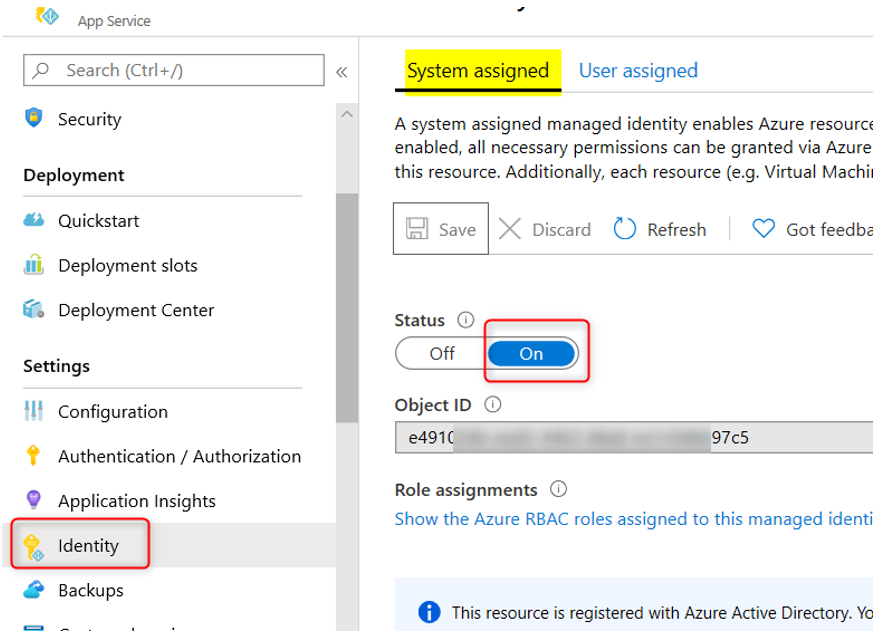Open the System assigned tab

(x=478, y=71)
